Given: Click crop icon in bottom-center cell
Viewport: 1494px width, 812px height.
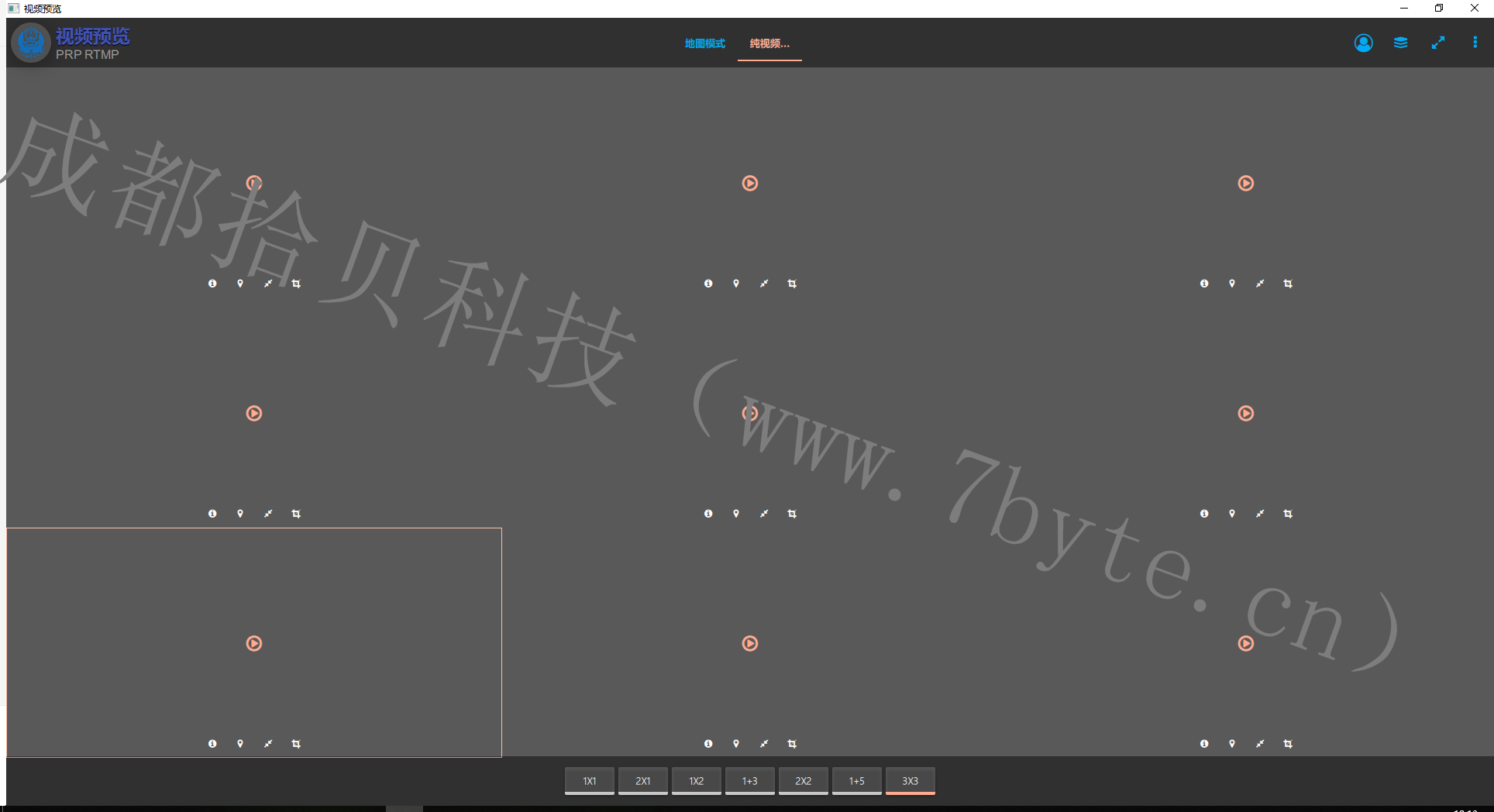Looking at the screenshot, I should point(792,744).
